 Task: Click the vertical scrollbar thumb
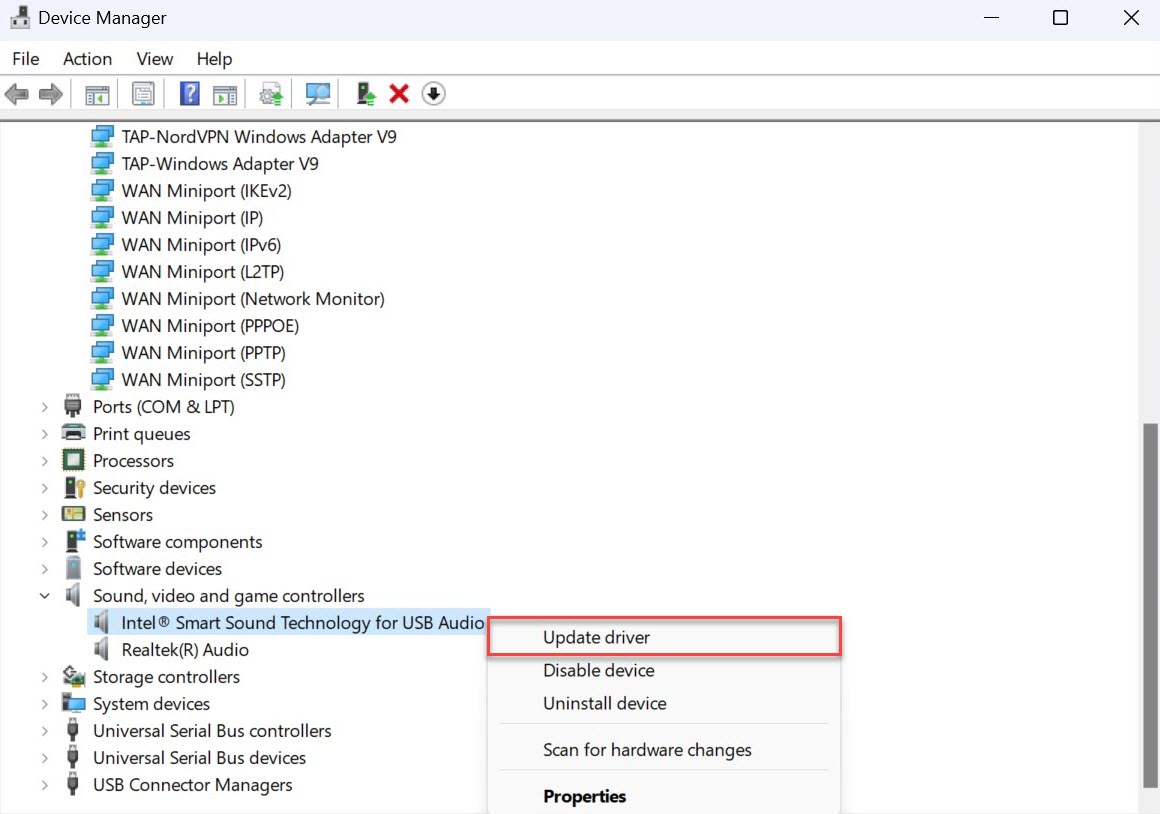click(x=1150, y=600)
